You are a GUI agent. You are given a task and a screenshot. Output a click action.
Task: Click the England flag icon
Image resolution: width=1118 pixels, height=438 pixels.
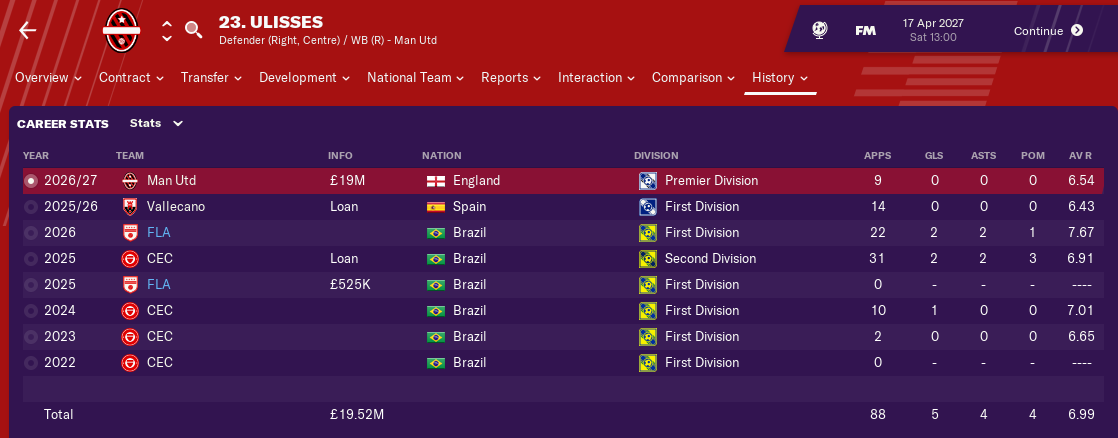[x=435, y=181]
